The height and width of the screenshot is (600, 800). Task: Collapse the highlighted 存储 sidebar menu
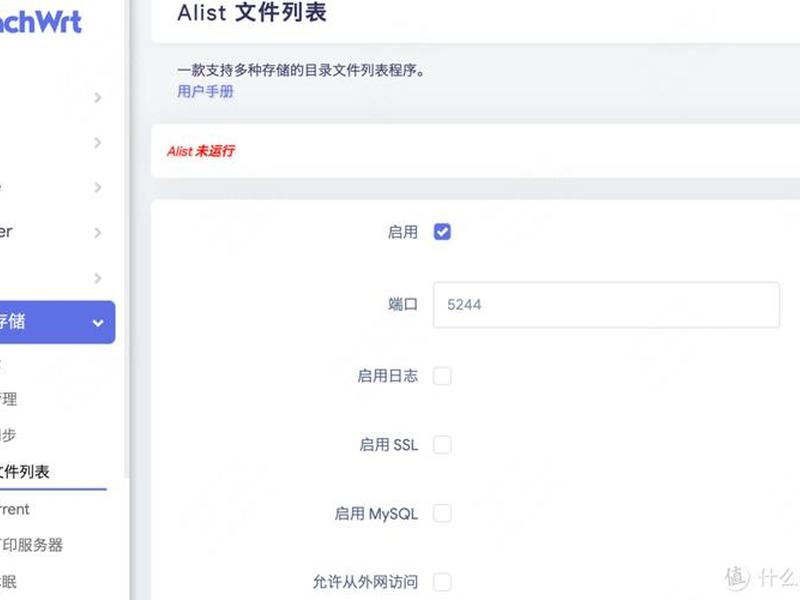(x=56, y=322)
